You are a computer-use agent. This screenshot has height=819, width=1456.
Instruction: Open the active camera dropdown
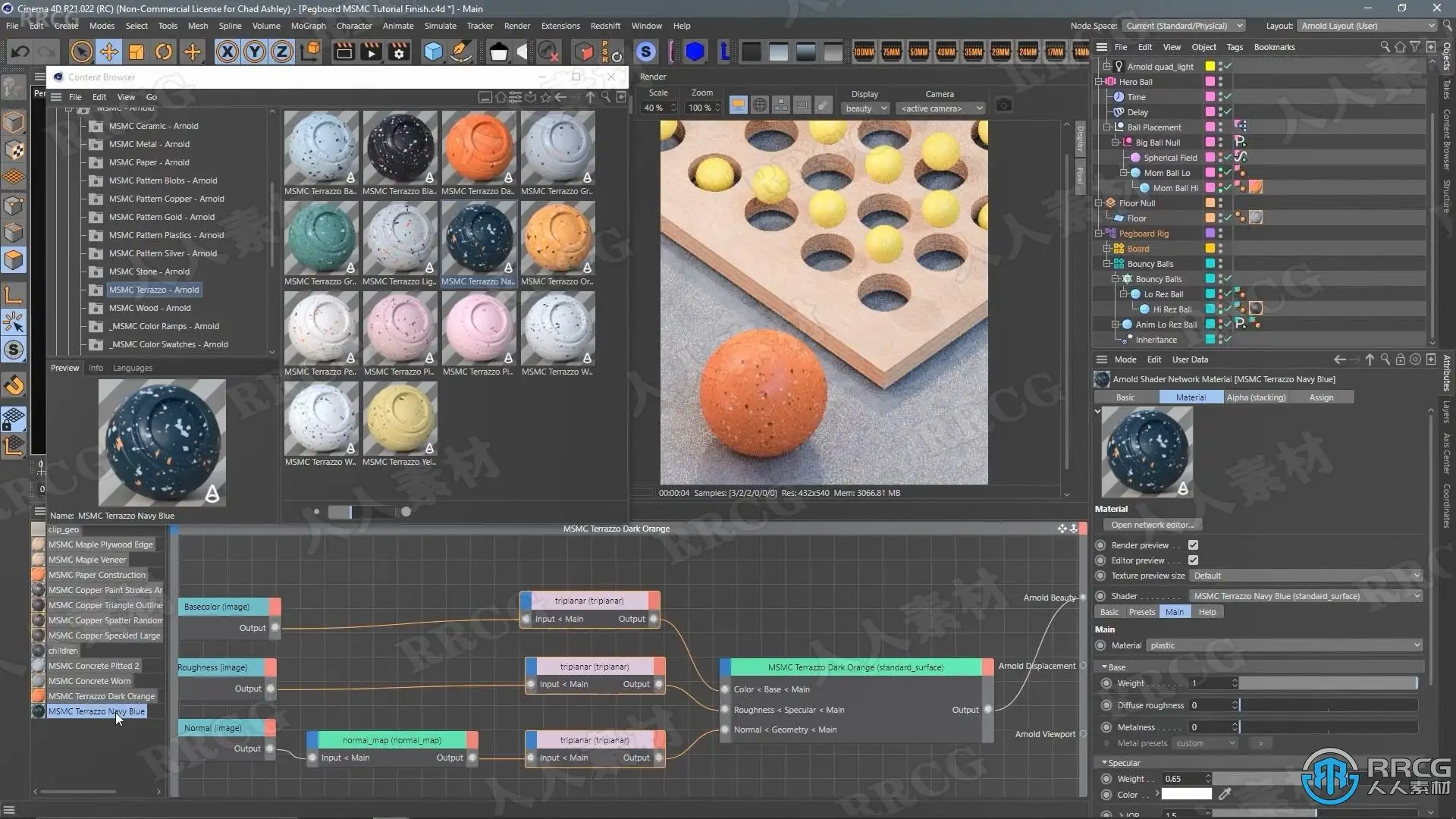[940, 108]
